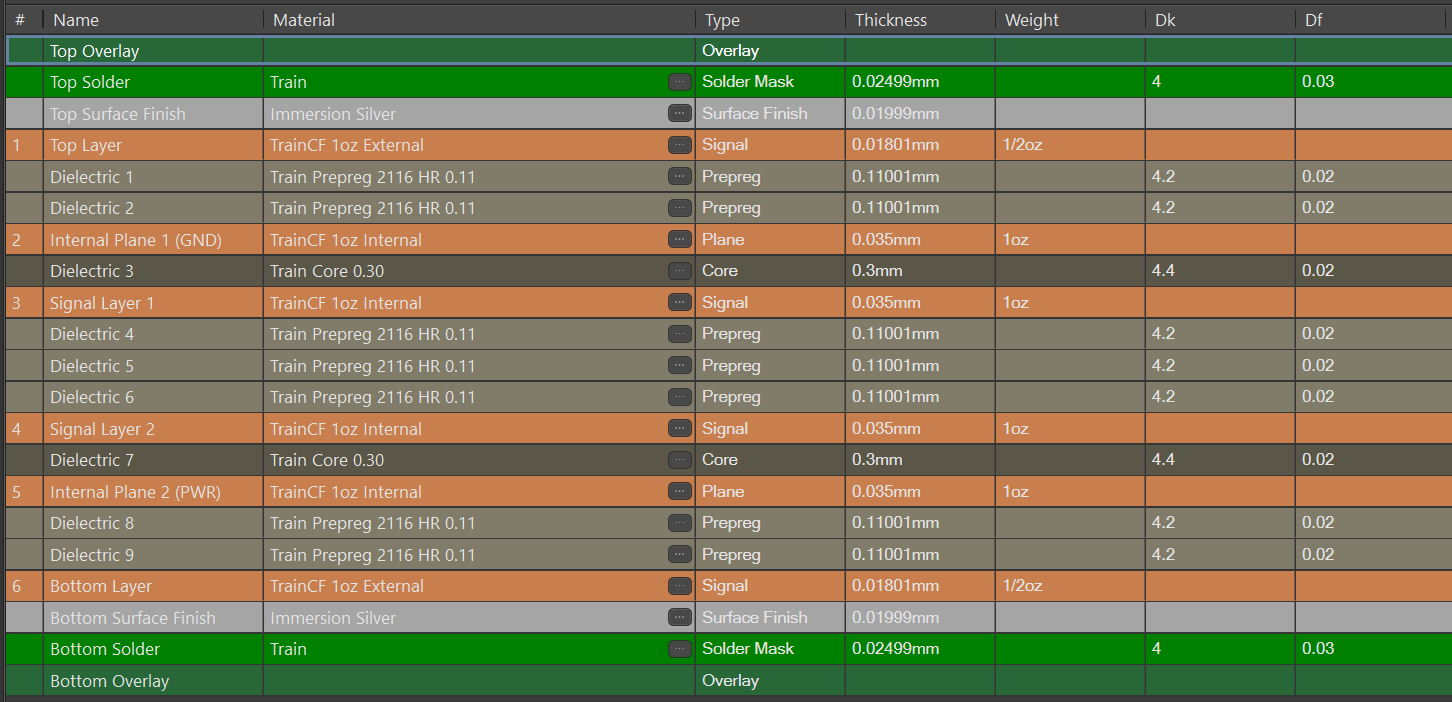The image size is (1452, 702).
Task: Click the Bottom Layer name cell
Action: (101, 586)
